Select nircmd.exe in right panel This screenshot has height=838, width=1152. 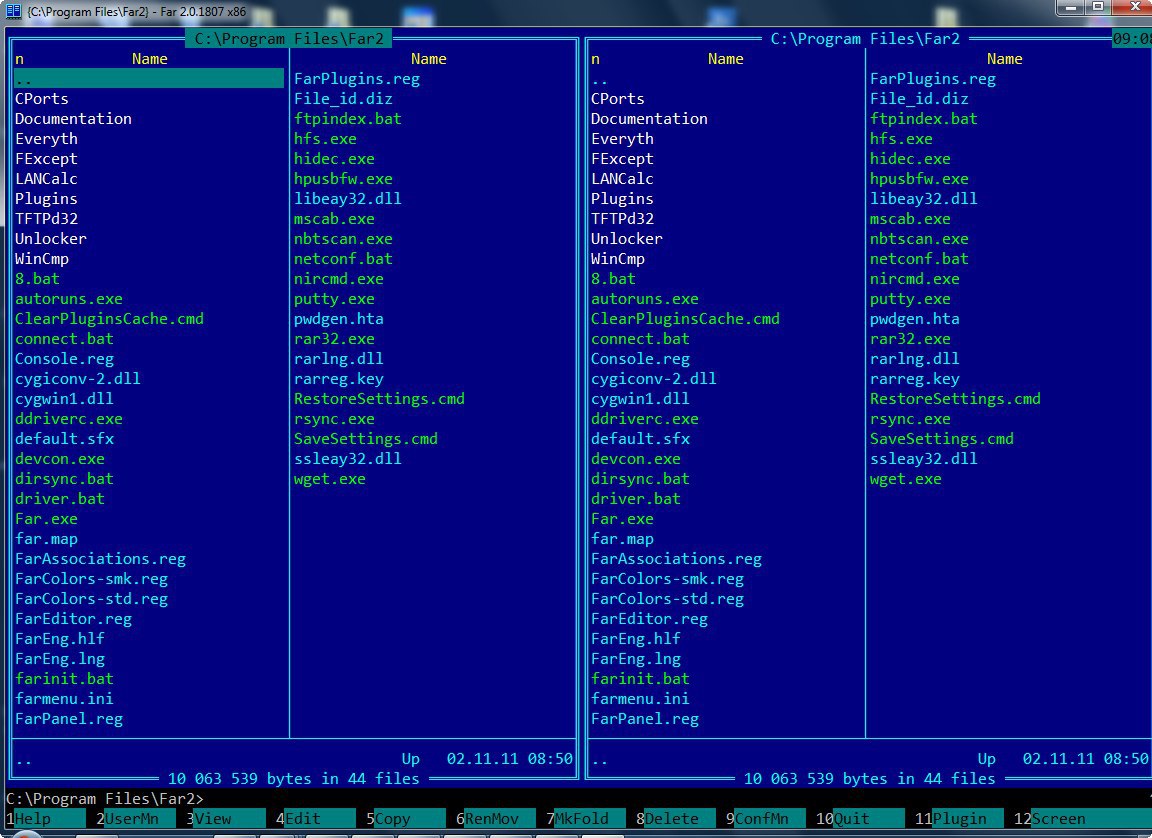point(915,278)
